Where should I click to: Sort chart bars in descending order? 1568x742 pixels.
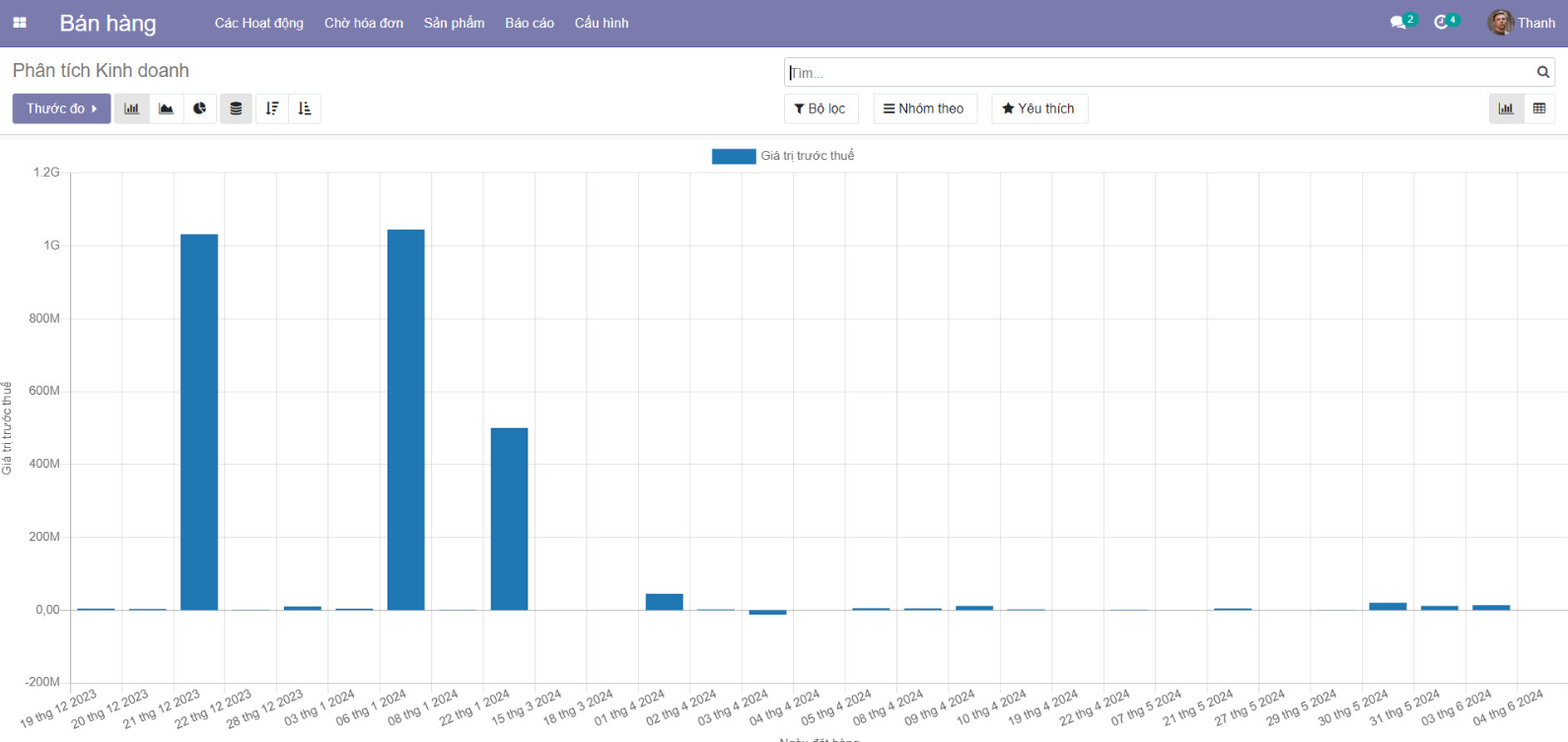coord(272,109)
